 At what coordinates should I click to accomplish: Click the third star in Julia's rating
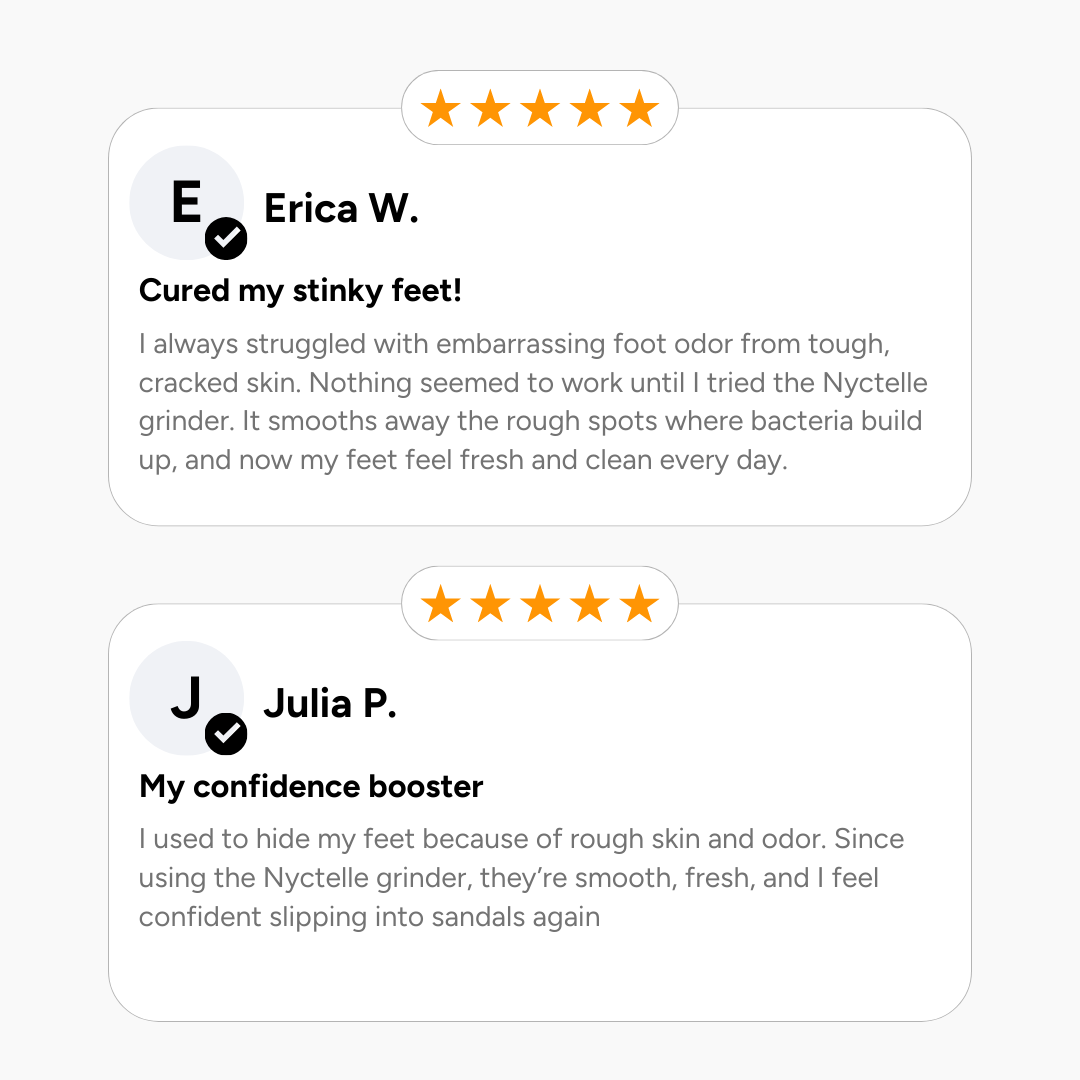pos(540,605)
